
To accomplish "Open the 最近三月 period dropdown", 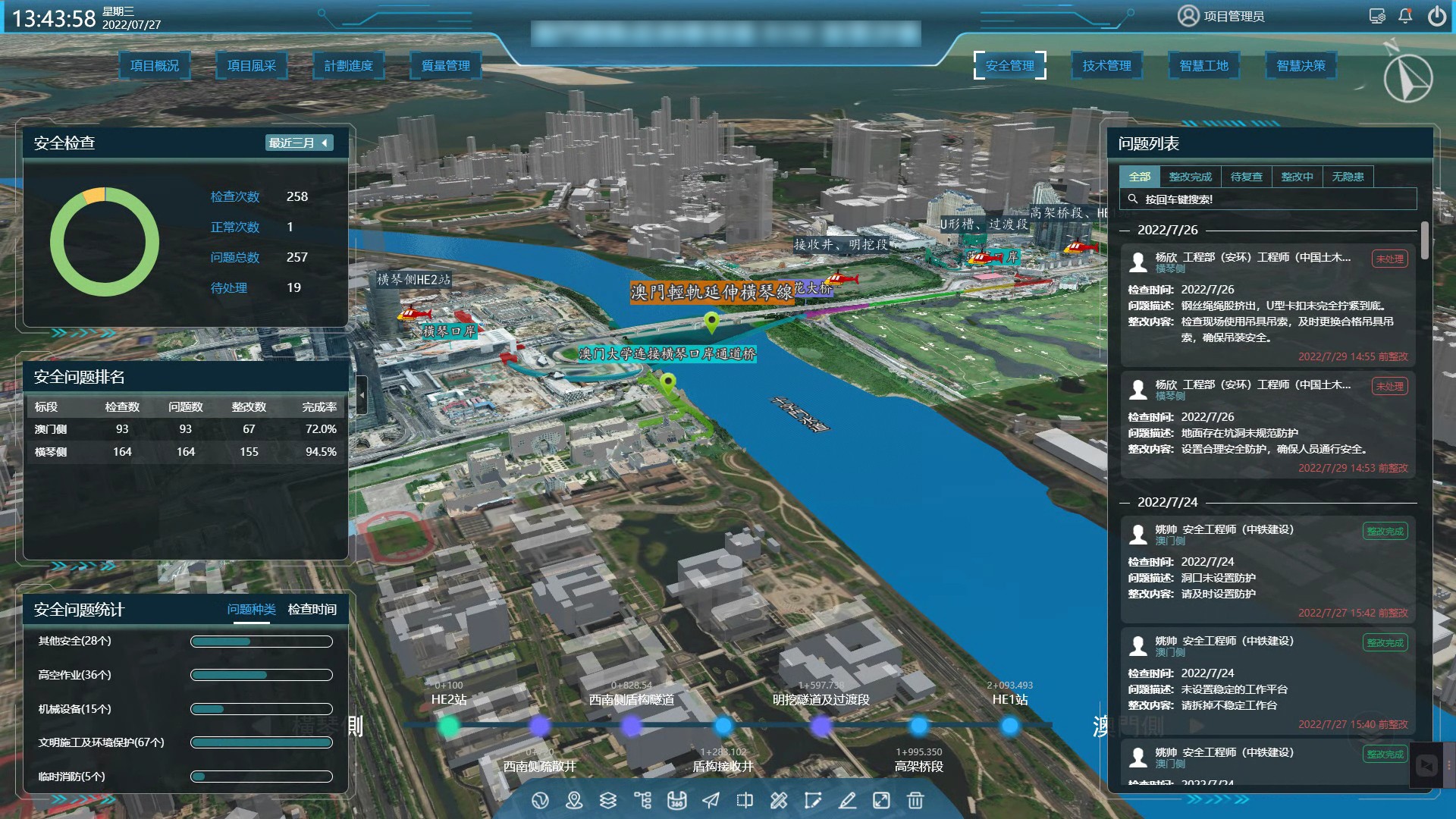I will click(299, 143).
